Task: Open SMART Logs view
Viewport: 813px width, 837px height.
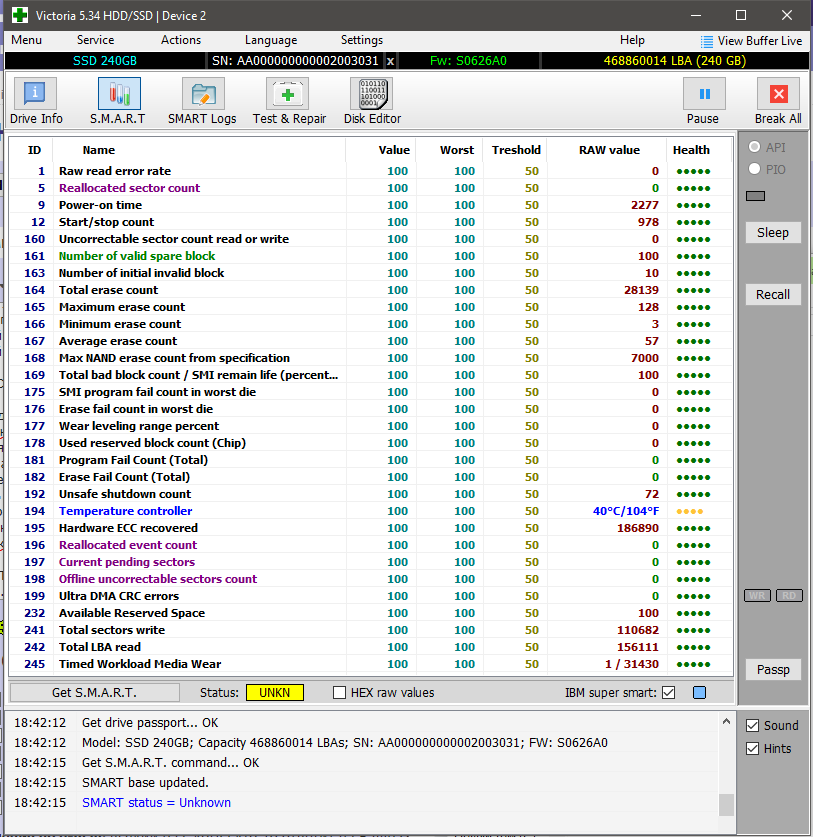Action: pyautogui.click(x=202, y=102)
